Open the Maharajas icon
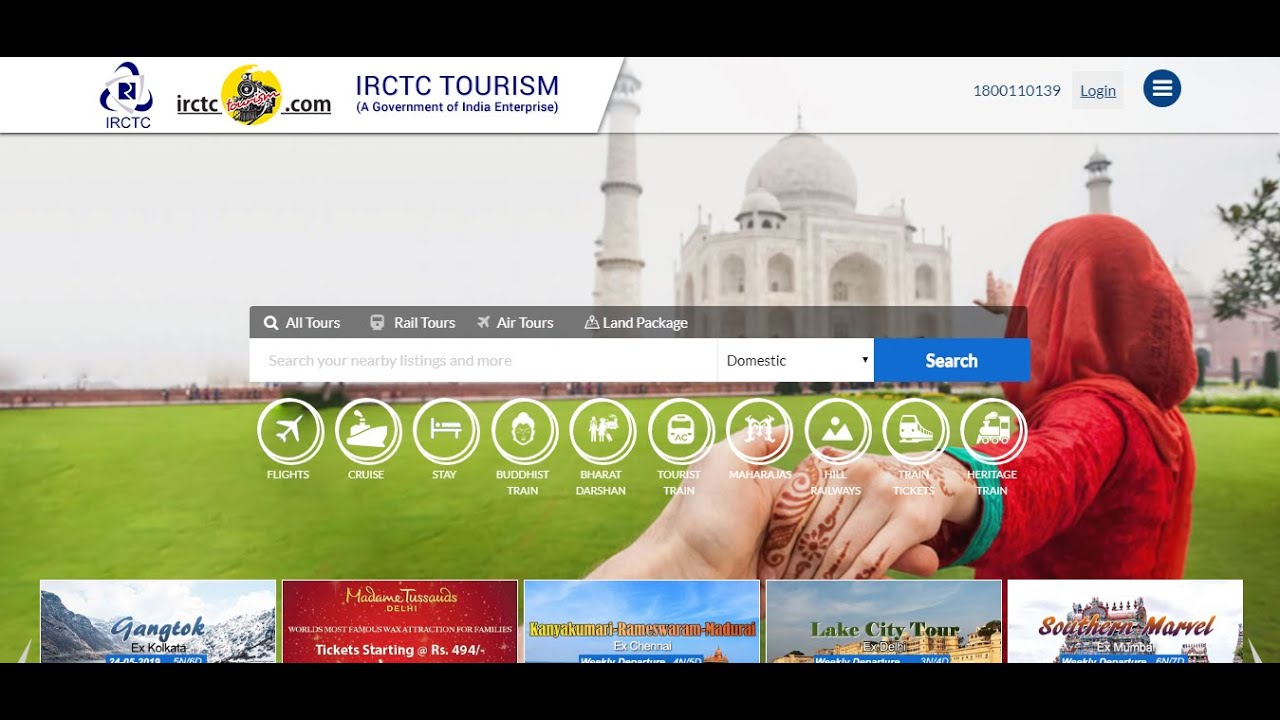The width and height of the screenshot is (1280, 720). point(759,432)
